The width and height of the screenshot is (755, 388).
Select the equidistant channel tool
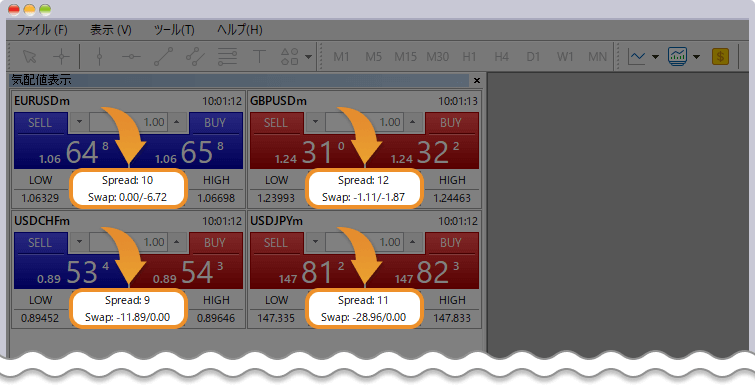pos(195,57)
